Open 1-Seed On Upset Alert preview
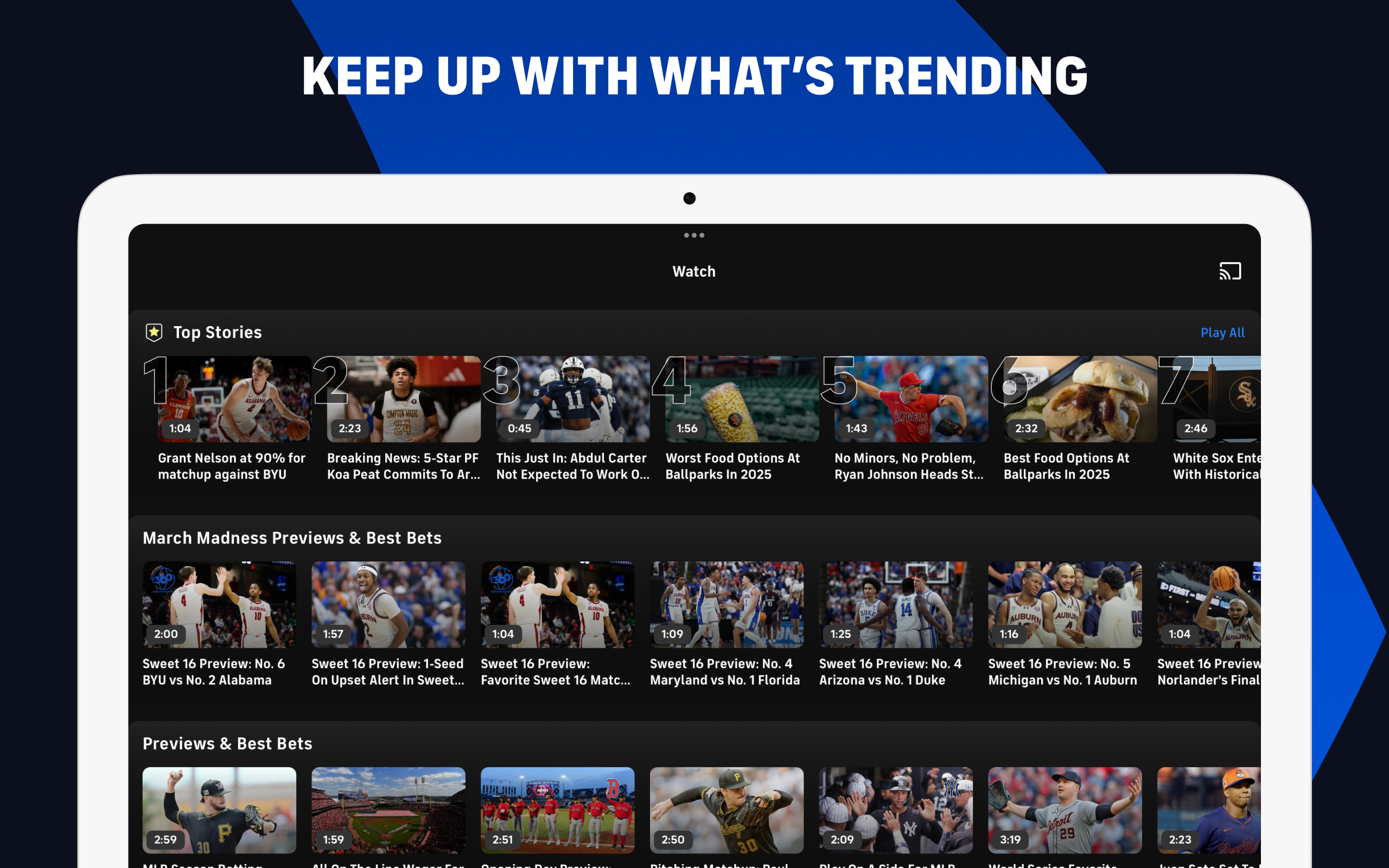 [x=388, y=604]
